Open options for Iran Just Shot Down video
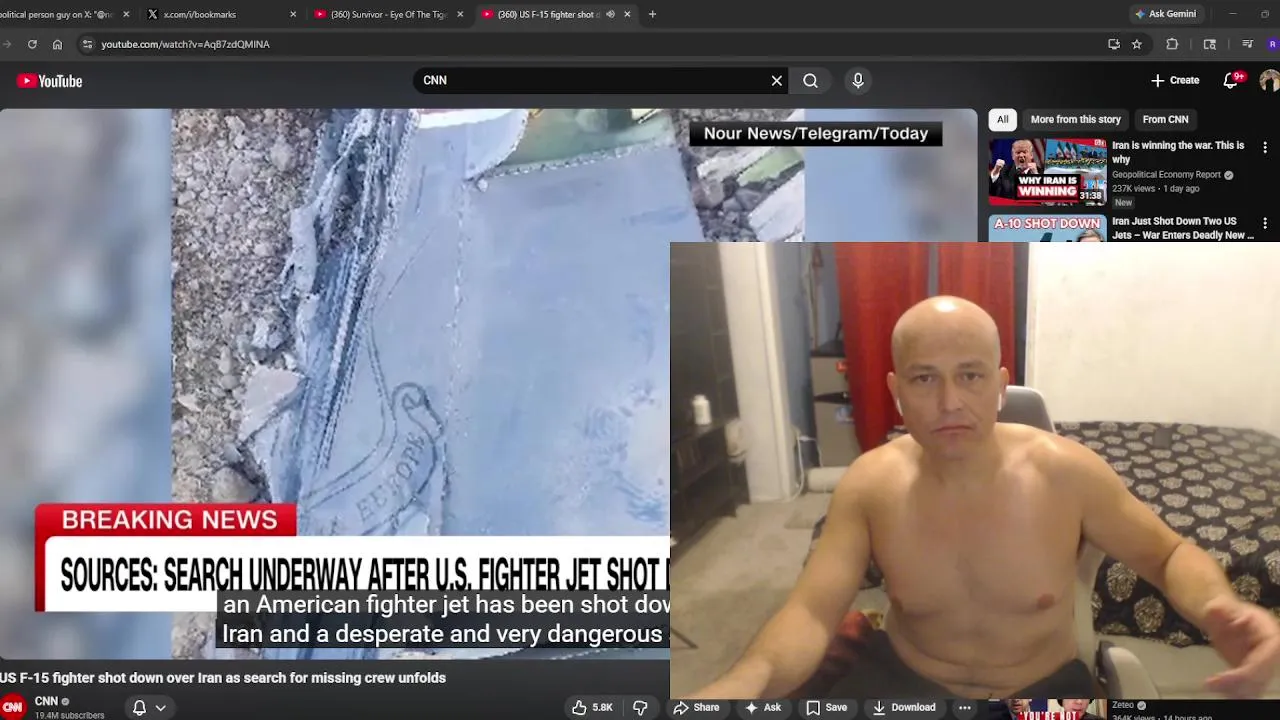This screenshot has width=1280, height=720. [1265, 223]
